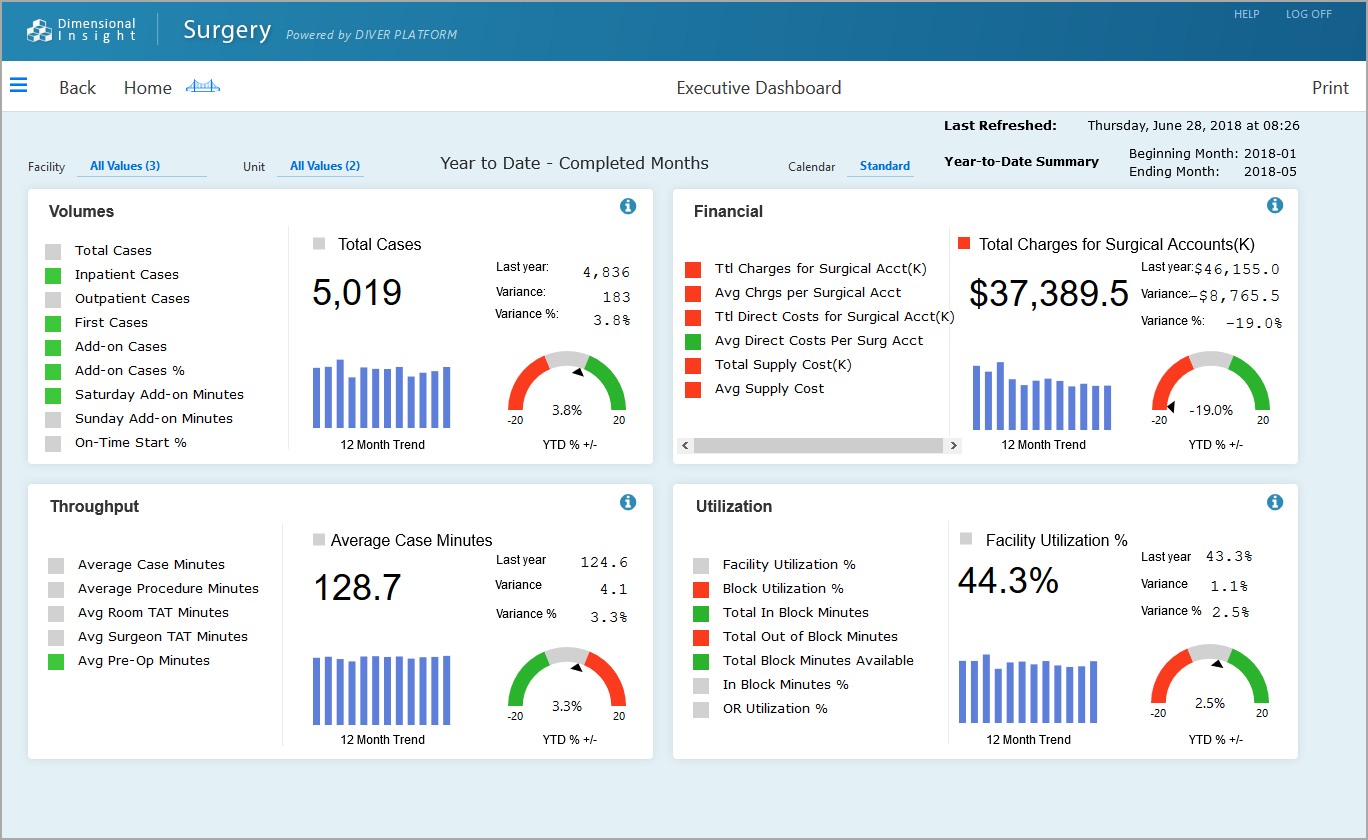Select the Inpatient Cases green indicator
This screenshot has height=840, width=1368.
(56, 274)
